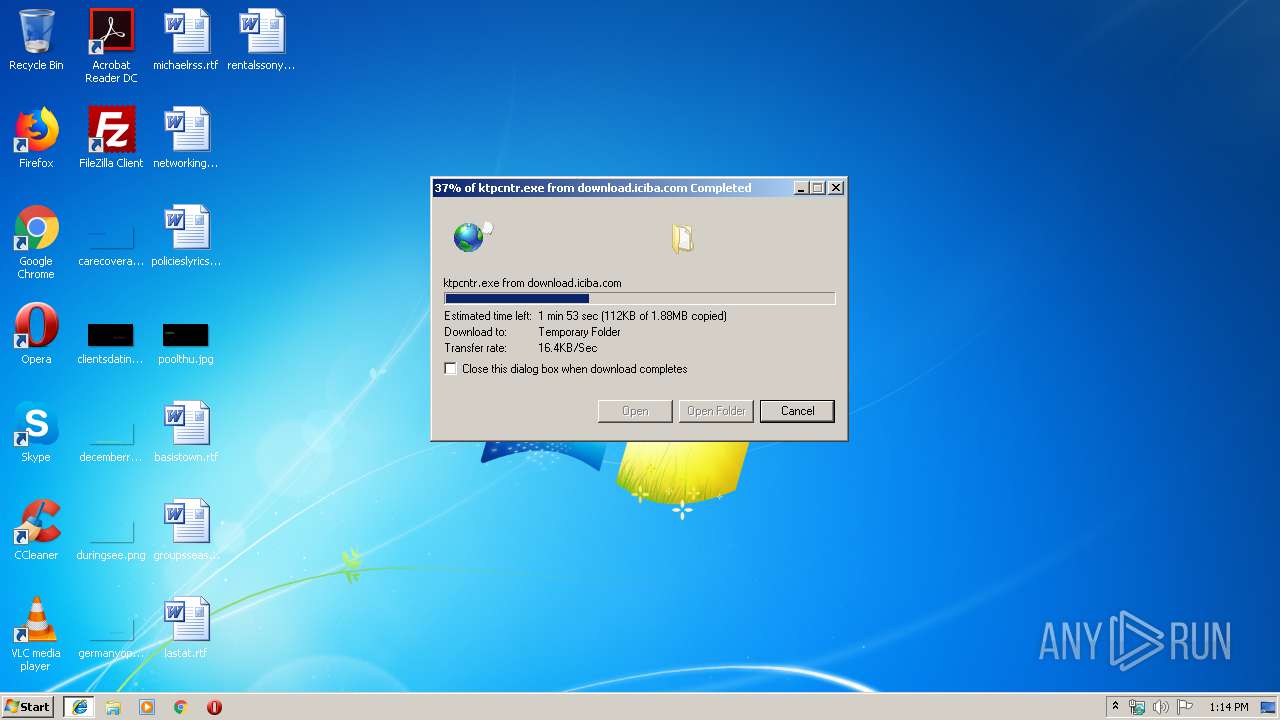Click the folder icon in dialog

click(683, 238)
